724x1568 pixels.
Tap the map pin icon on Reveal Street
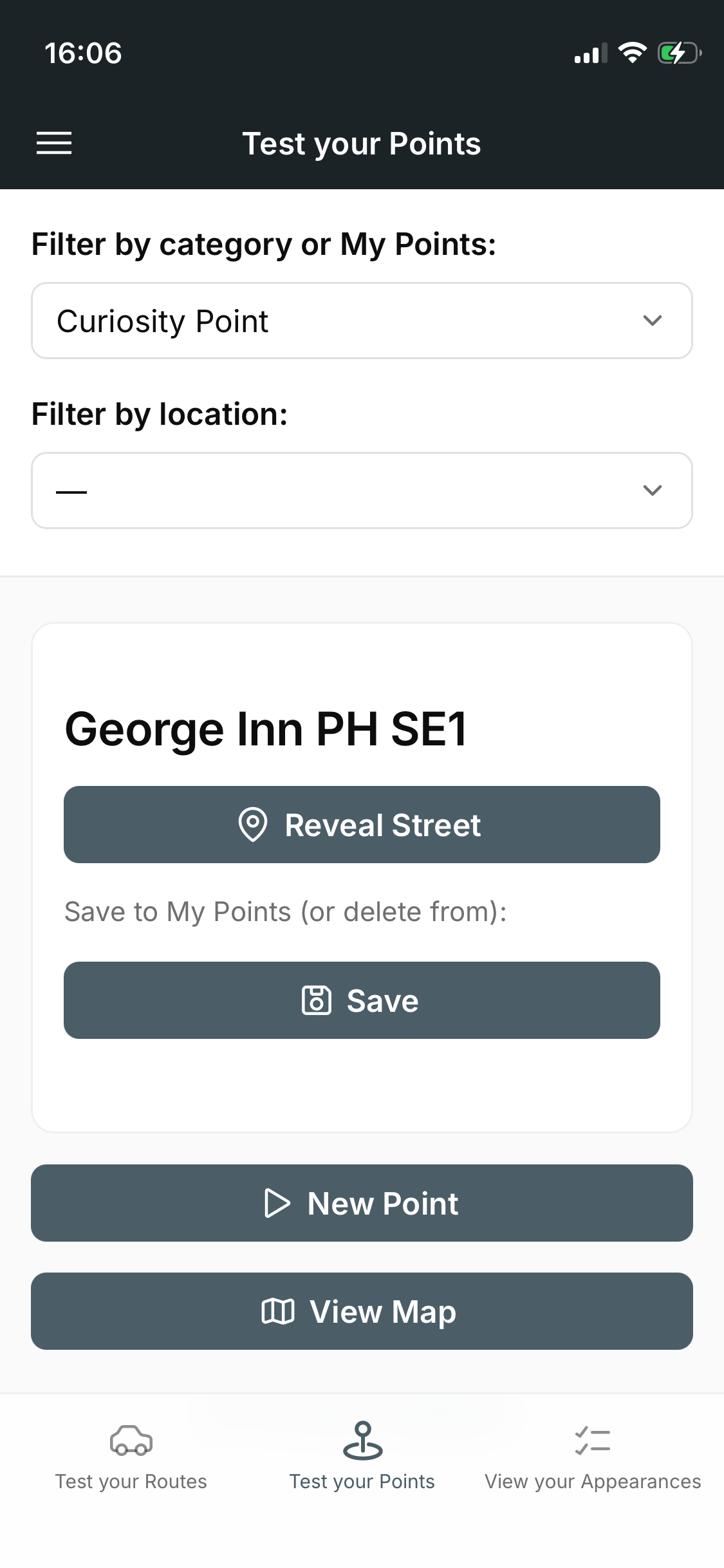click(253, 825)
